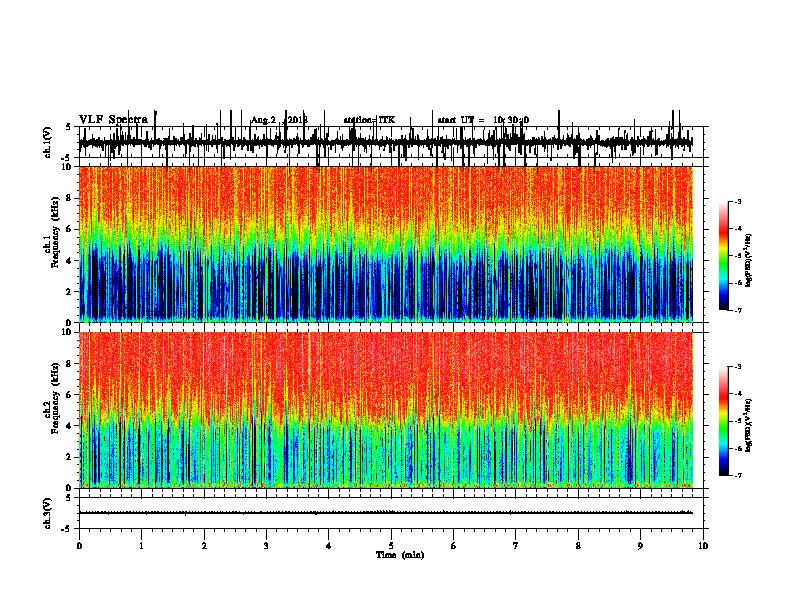Click the "1" tick label on the time axis
Screen dimensions: 792x612
[x=142, y=546]
